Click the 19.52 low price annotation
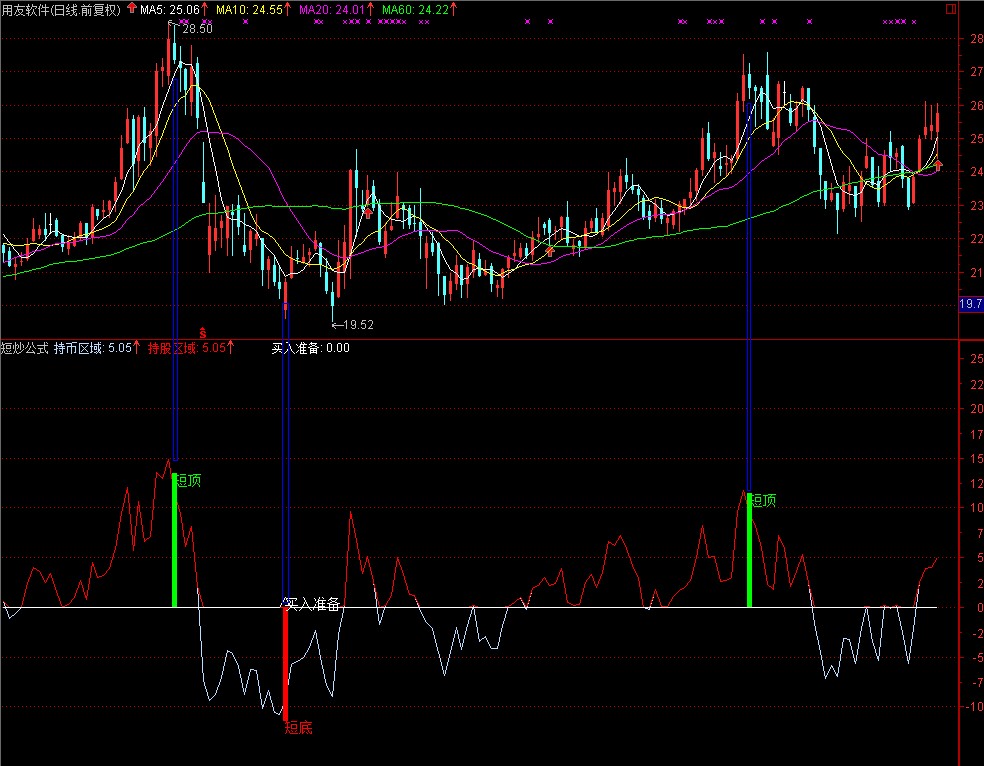This screenshot has width=984, height=766. pos(358,324)
